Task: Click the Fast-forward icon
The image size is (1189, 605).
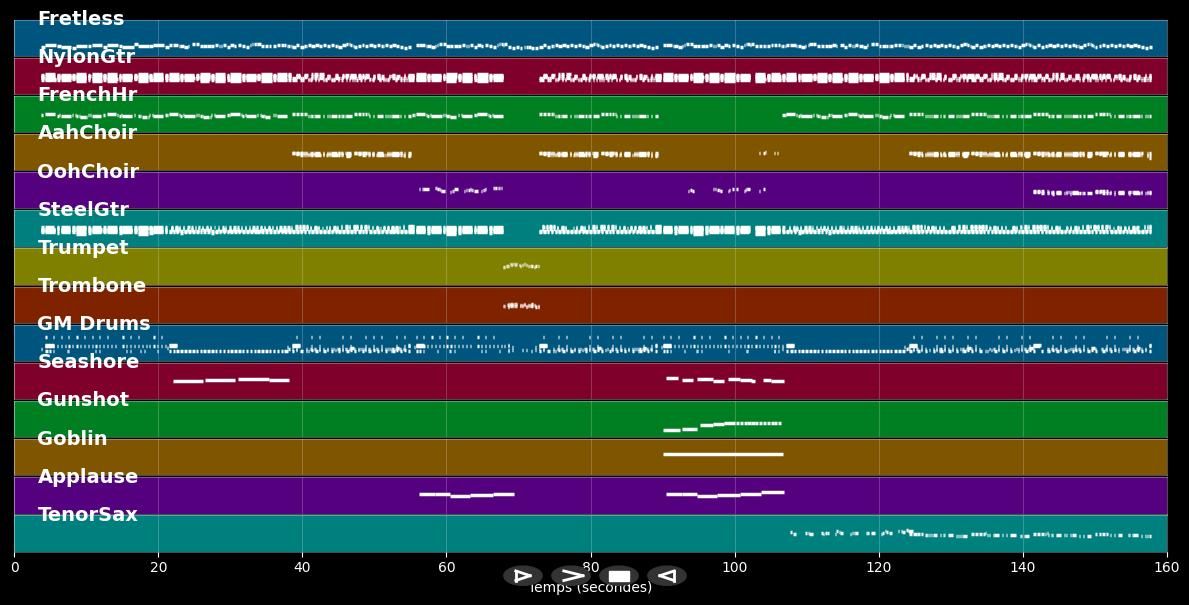Action: point(572,575)
